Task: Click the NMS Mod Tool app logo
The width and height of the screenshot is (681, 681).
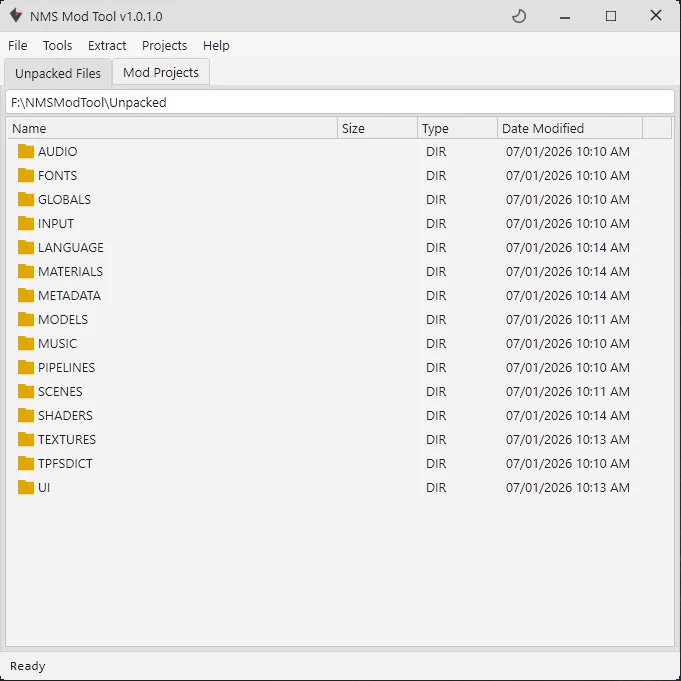Action: tap(16, 16)
